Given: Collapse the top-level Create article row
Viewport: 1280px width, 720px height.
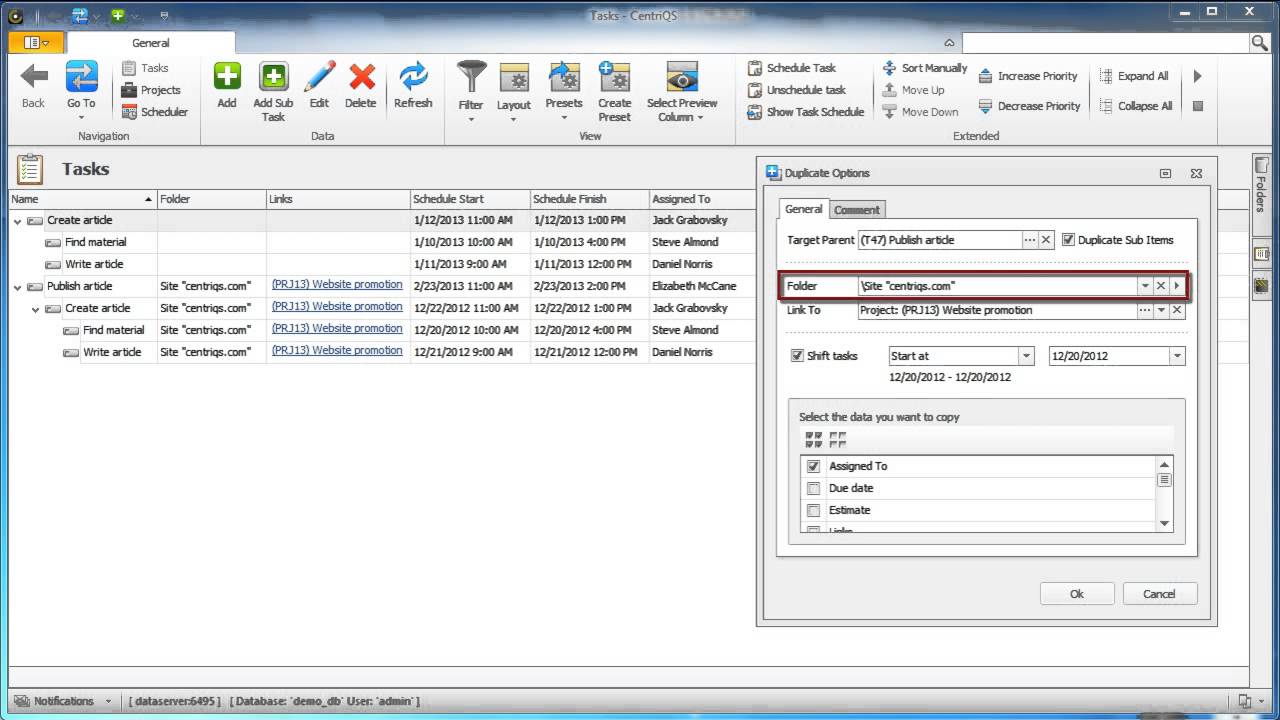Looking at the screenshot, I should 17,220.
